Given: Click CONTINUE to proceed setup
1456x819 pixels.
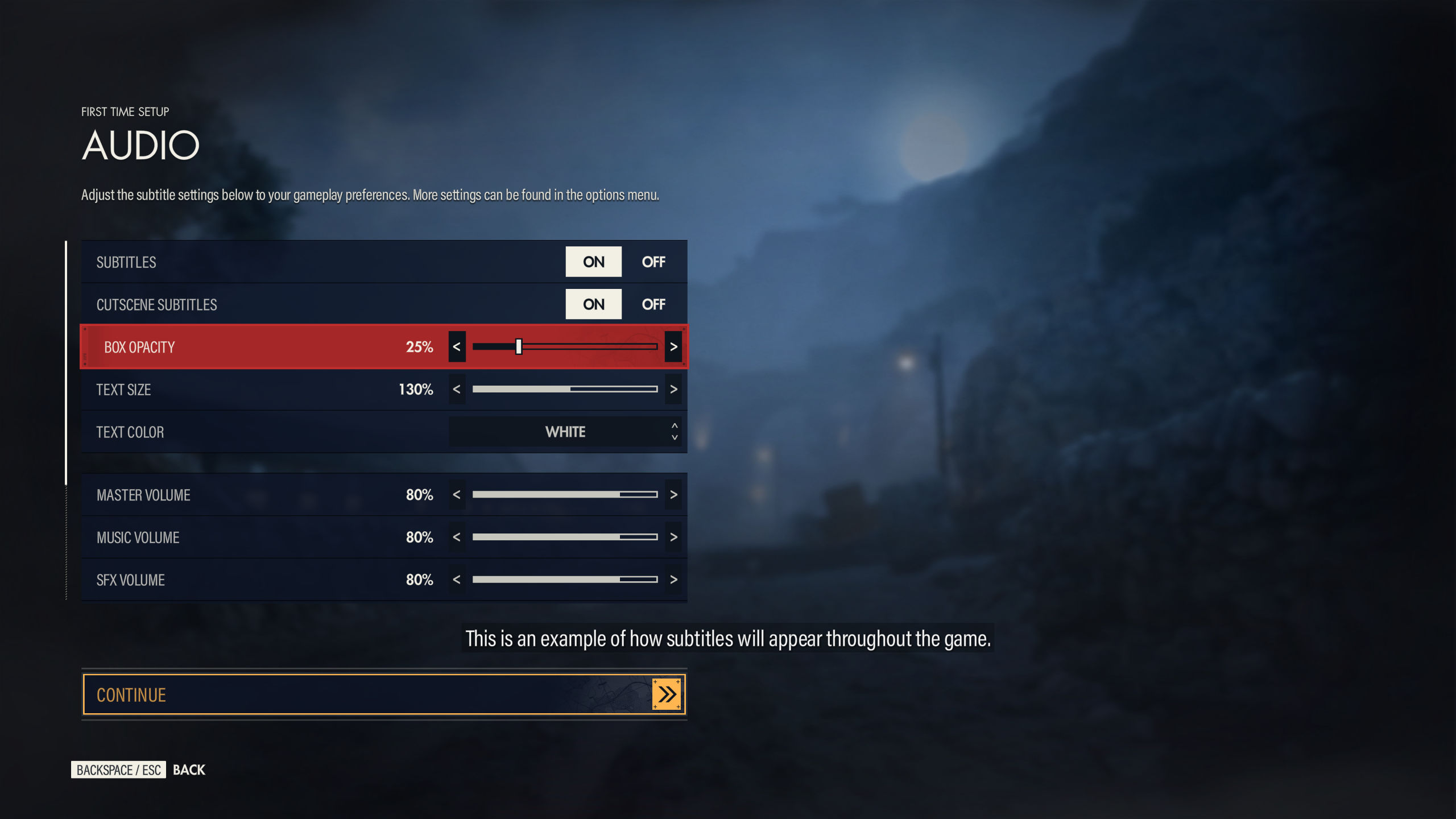Looking at the screenshot, I should coord(384,694).
